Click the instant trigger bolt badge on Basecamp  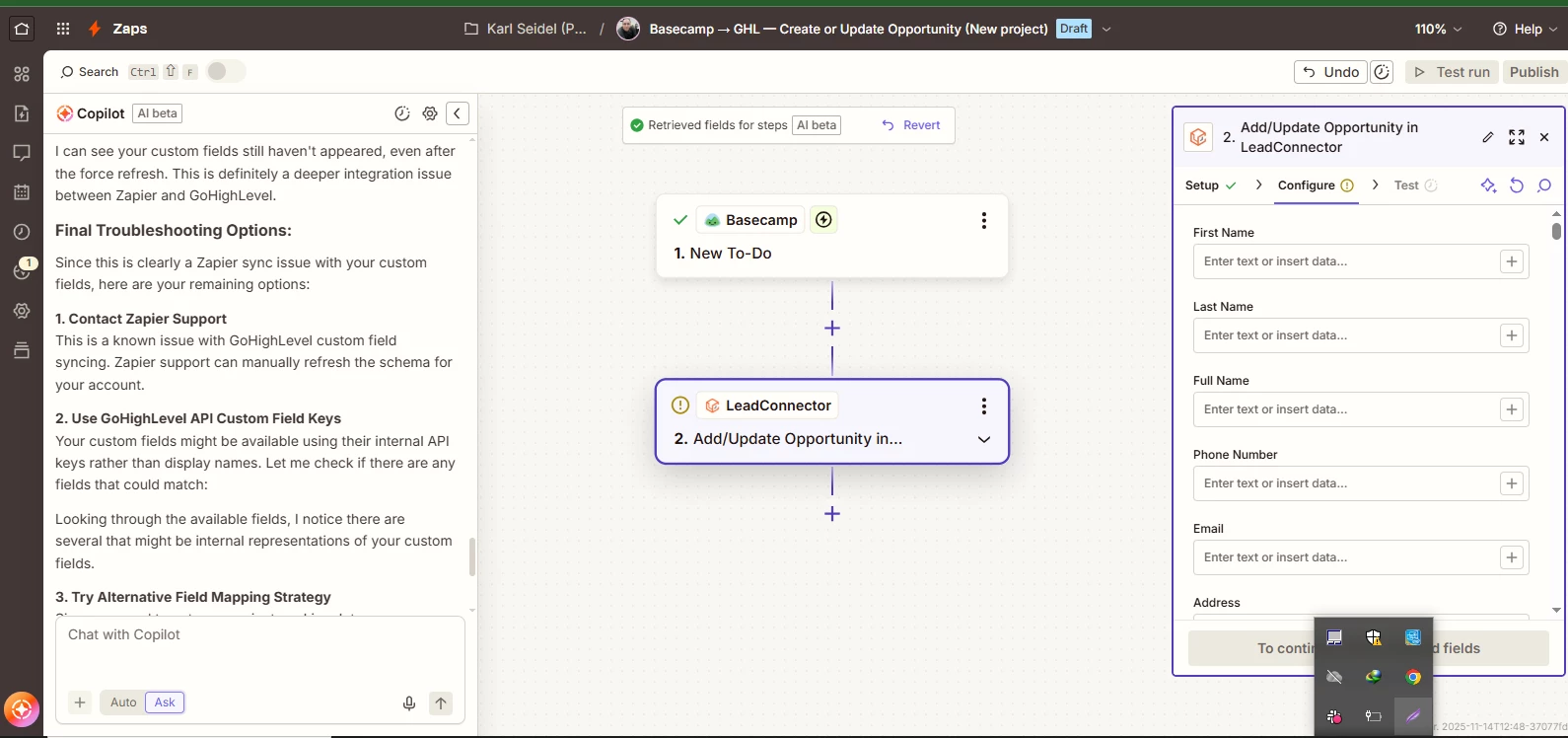(823, 220)
